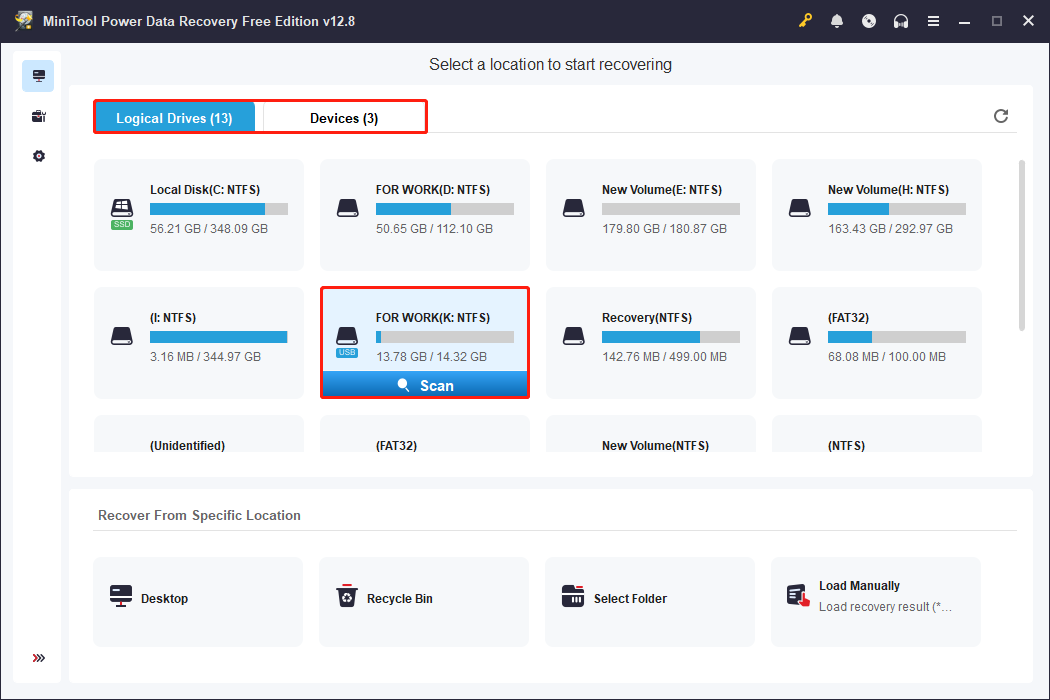Viewport: 1050px width, 700px height.
Task: Click the key register icon in title bar
Action: [x=806, y=21]
